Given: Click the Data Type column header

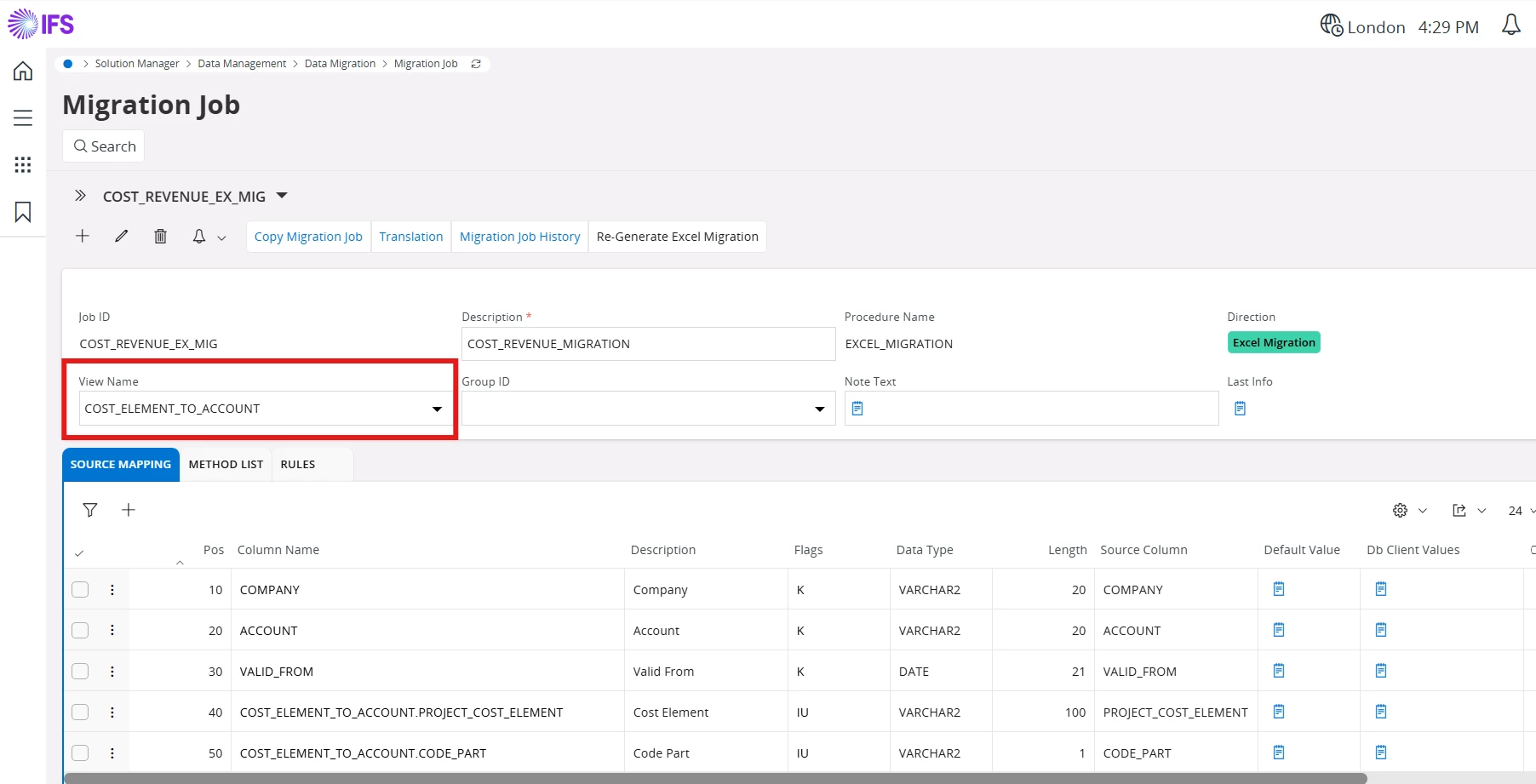Looking at the screenshot, I should pos(925,550).
